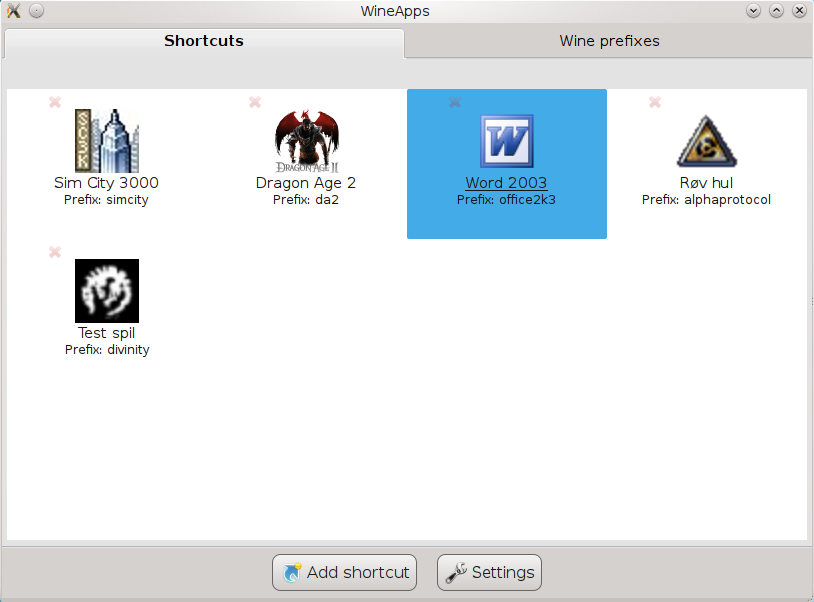814x602 pixels.
Task: Click the Word 2003 application icon
Action: pos(506,141)
